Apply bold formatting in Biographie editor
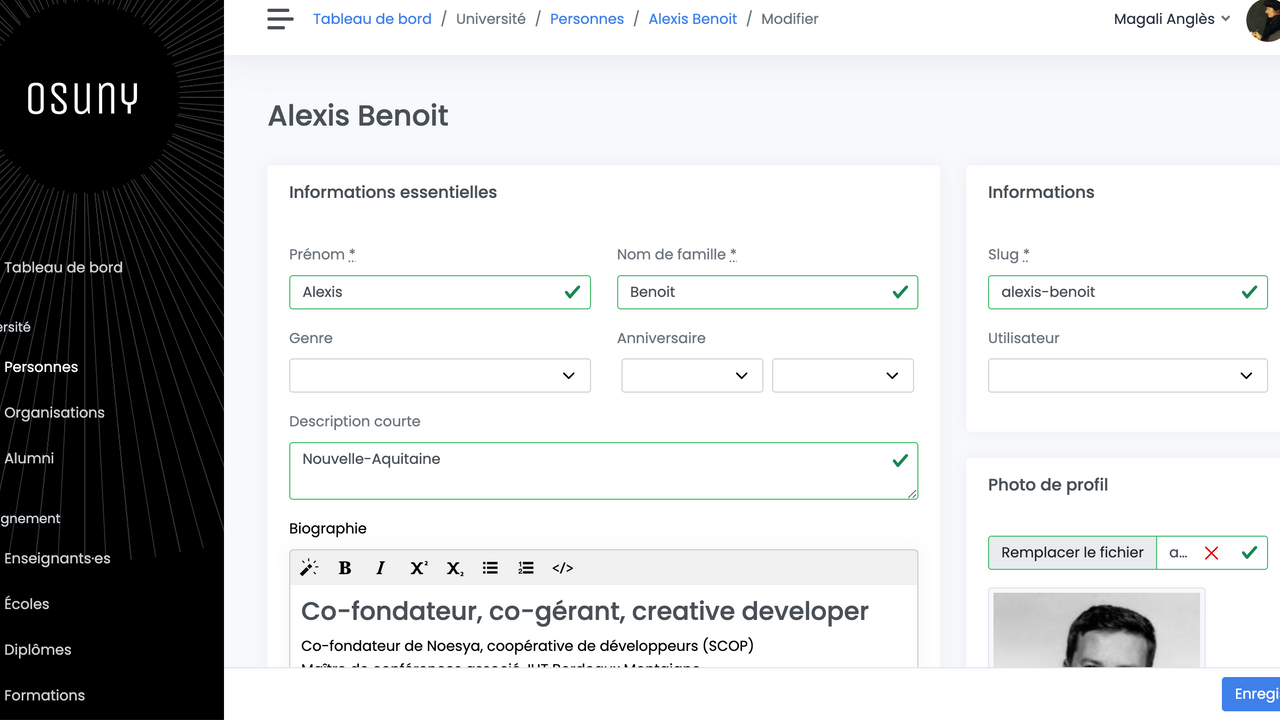Image resolution: width=1280 pixels, height=720 pixels. coord(345,568)
